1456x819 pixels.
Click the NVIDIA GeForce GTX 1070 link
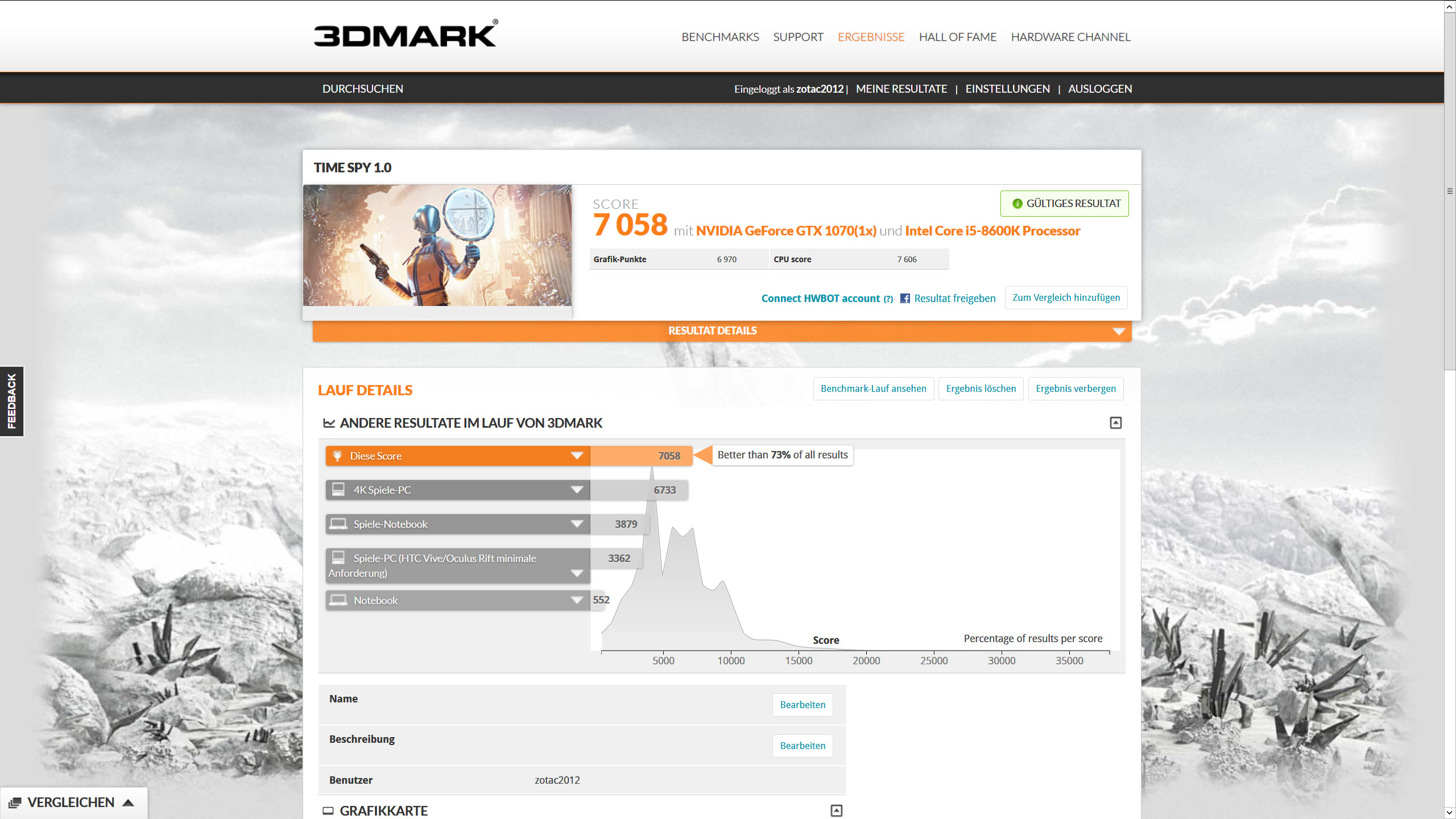point(786,231)
